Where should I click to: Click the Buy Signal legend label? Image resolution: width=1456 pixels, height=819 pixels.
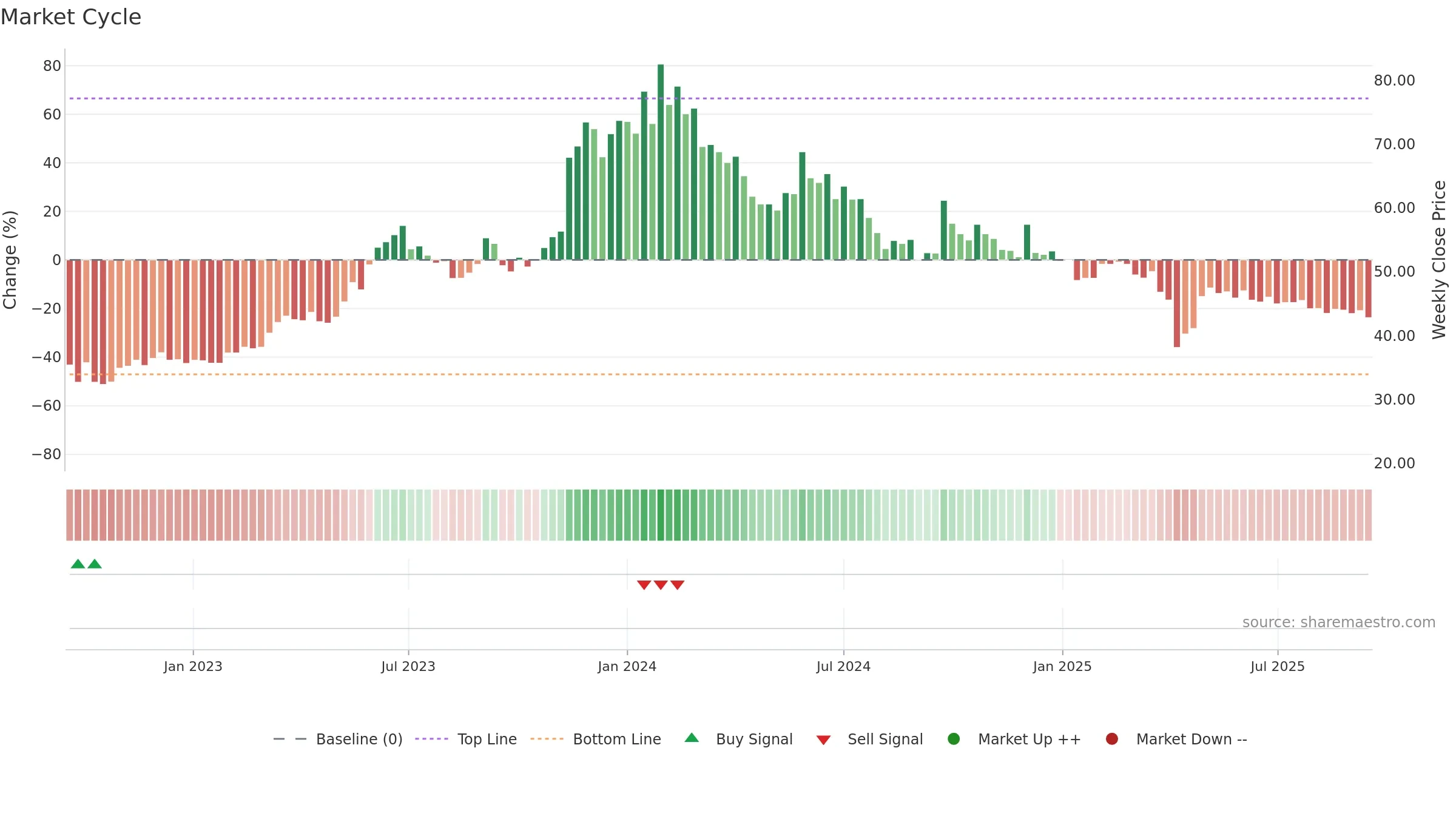(x=754, y=739)
